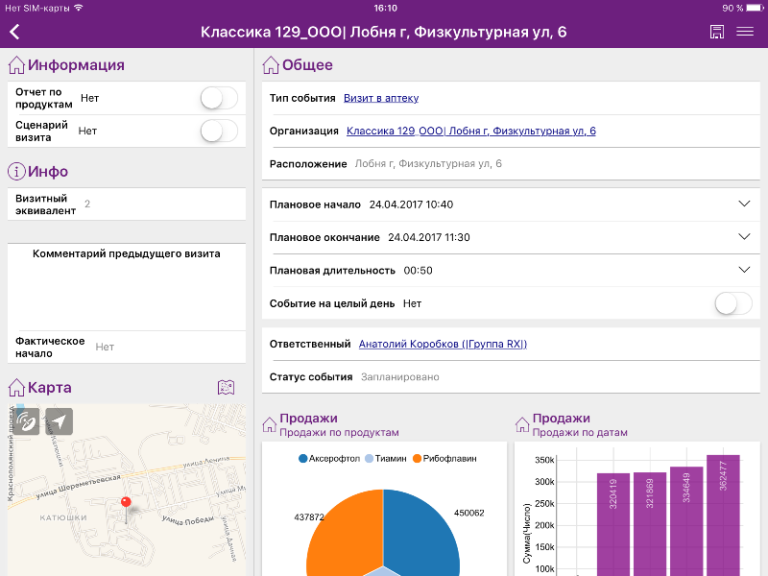Viewport: 768px width, 576px height.
Task: Tap the Продажи по датам subtitle
Action: [x=580, y=432]
